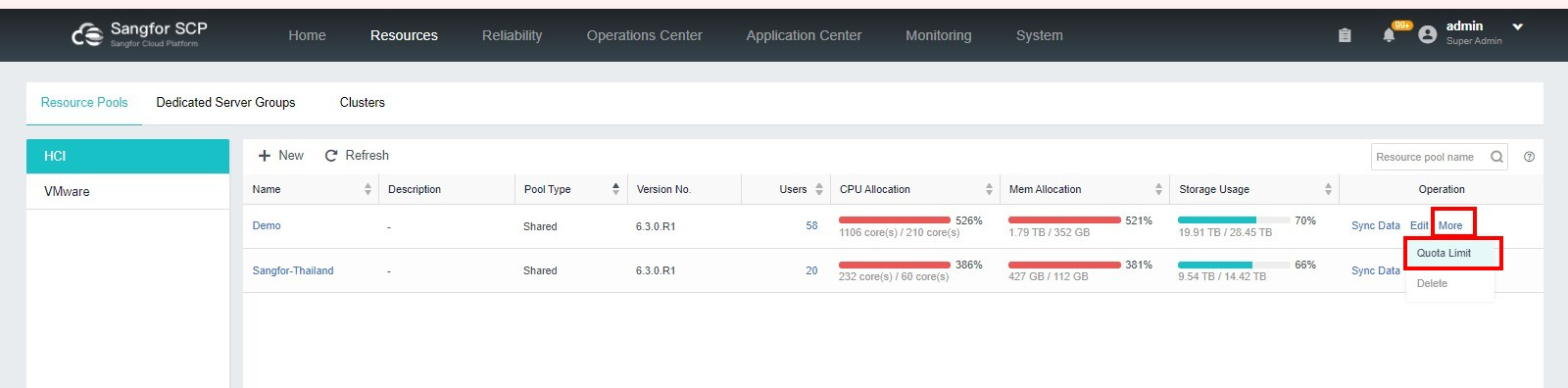Expand the admin account dropdown arrow
The height and width of the screenshot is (388, 1568).
pos(1518,27)
